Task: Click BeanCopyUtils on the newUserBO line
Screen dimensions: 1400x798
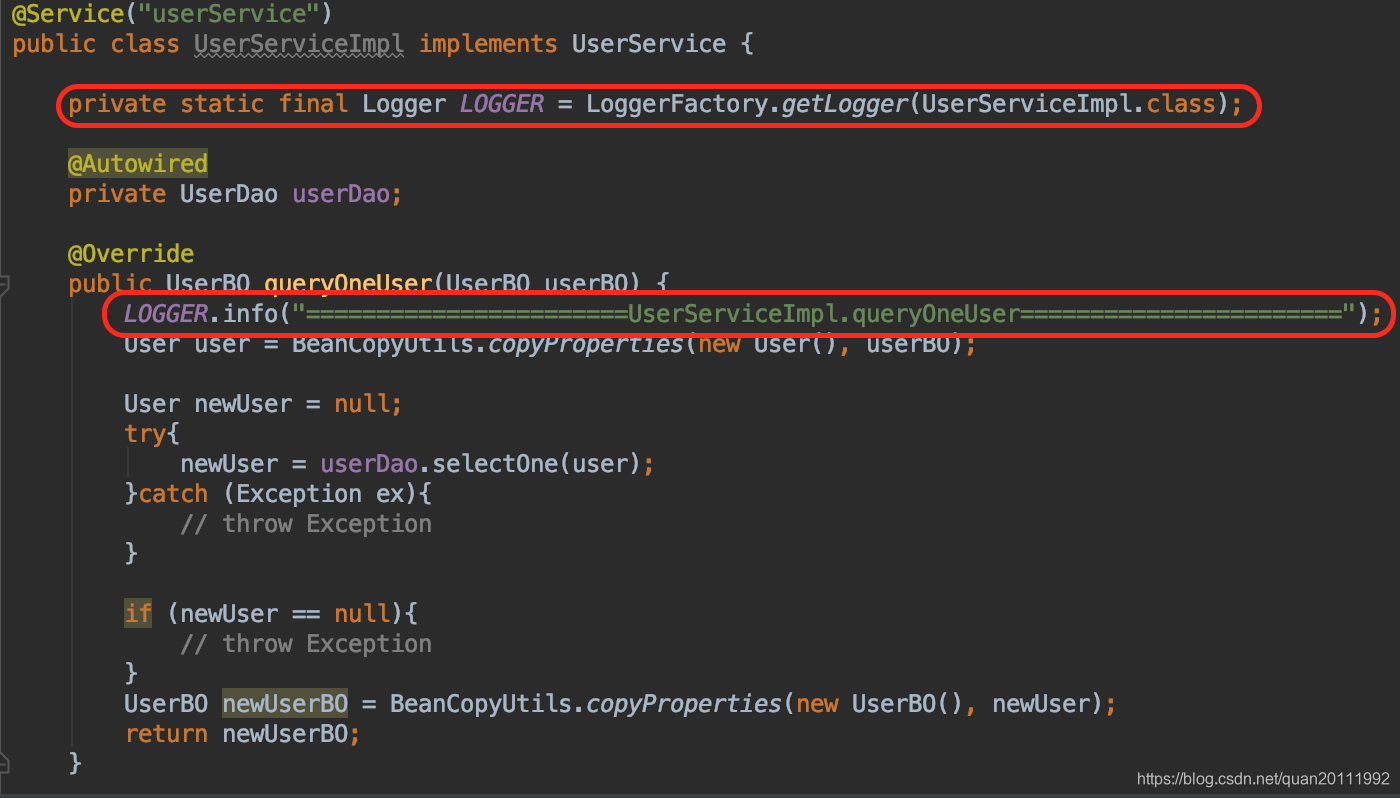Action: click(481, 704)
